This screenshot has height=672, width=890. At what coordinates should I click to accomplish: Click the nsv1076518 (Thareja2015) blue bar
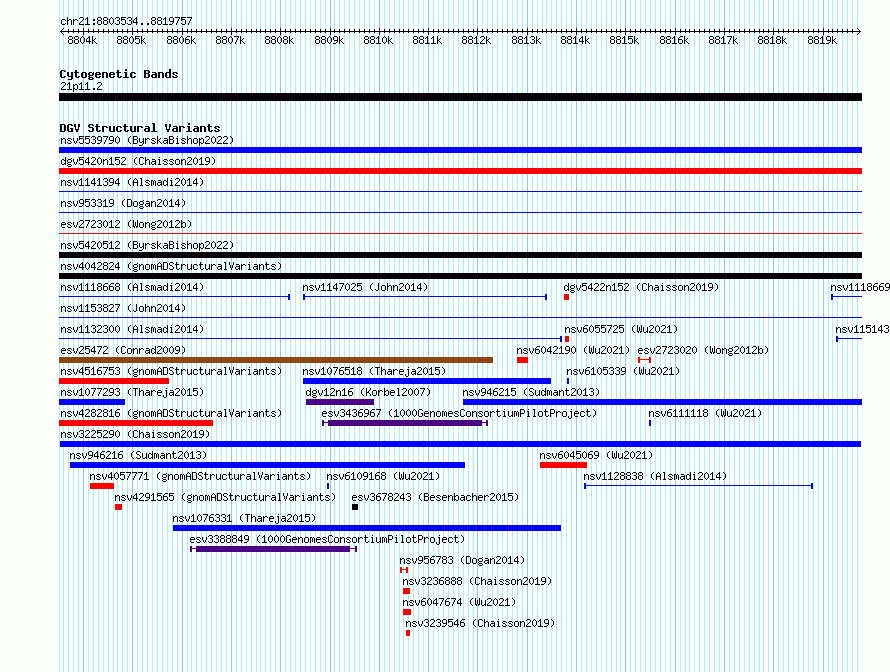[427, 381]
